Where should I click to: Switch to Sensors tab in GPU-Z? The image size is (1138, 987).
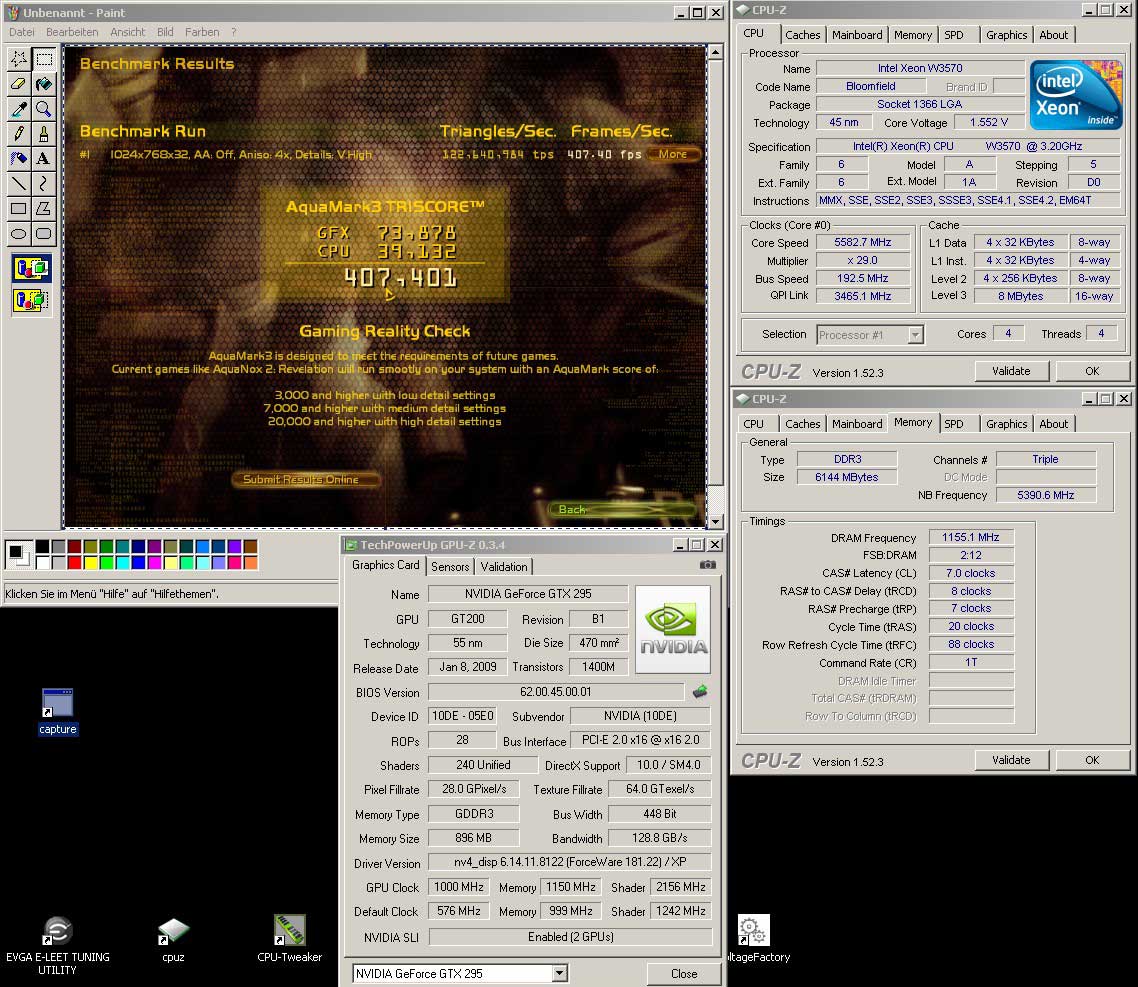(x=450, y=567)
